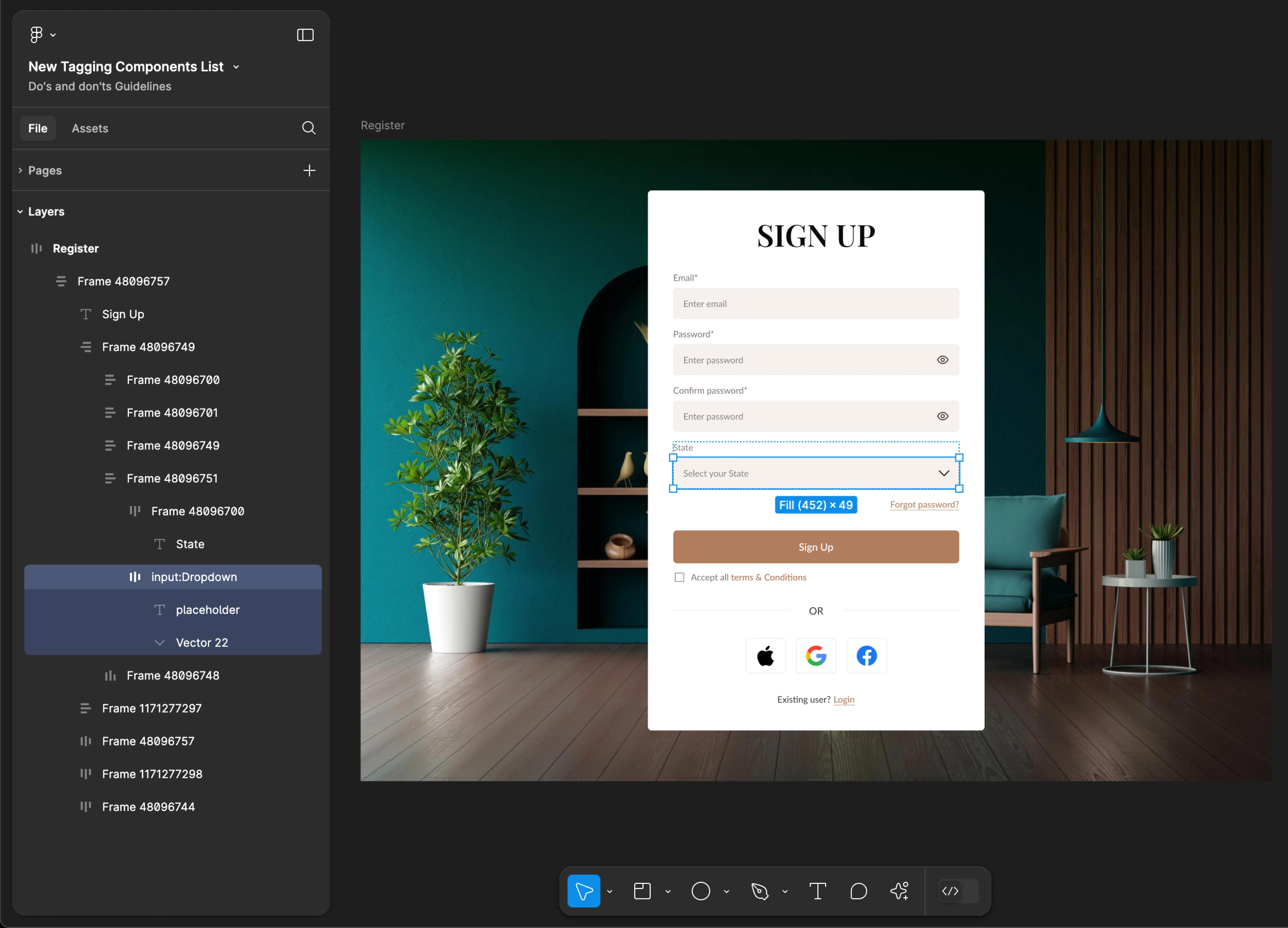This screenshot has width=1288, height=928.
Task: Open the Figma main menu logo
Action: click(x=36, y=35)
